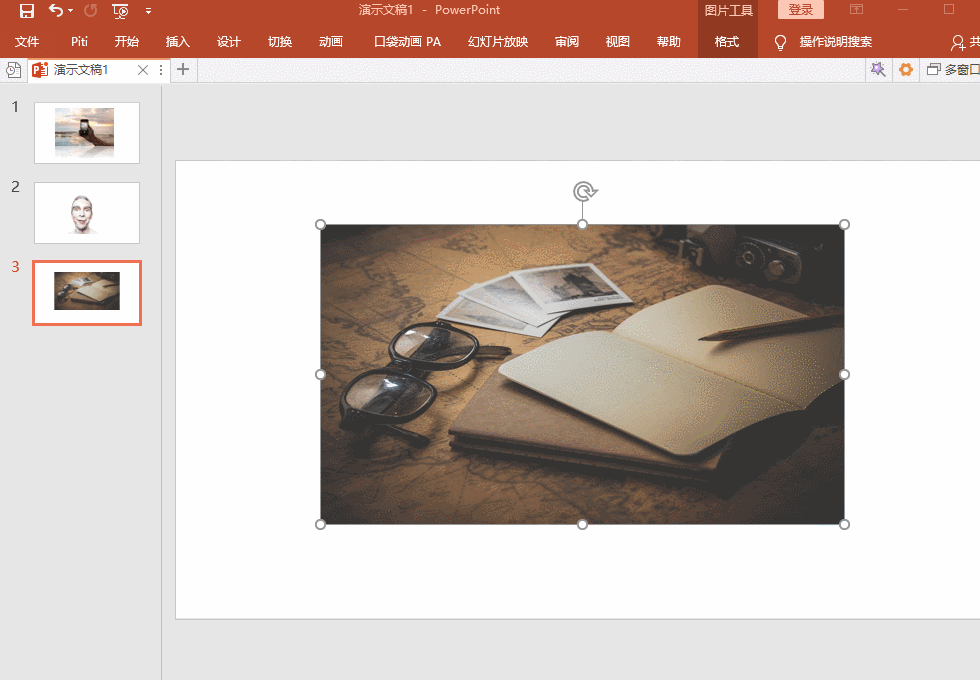Add a new document tab with plus
Image resolution: width=980 pixels, height=680 pixels.
click(x=182, y=69)
